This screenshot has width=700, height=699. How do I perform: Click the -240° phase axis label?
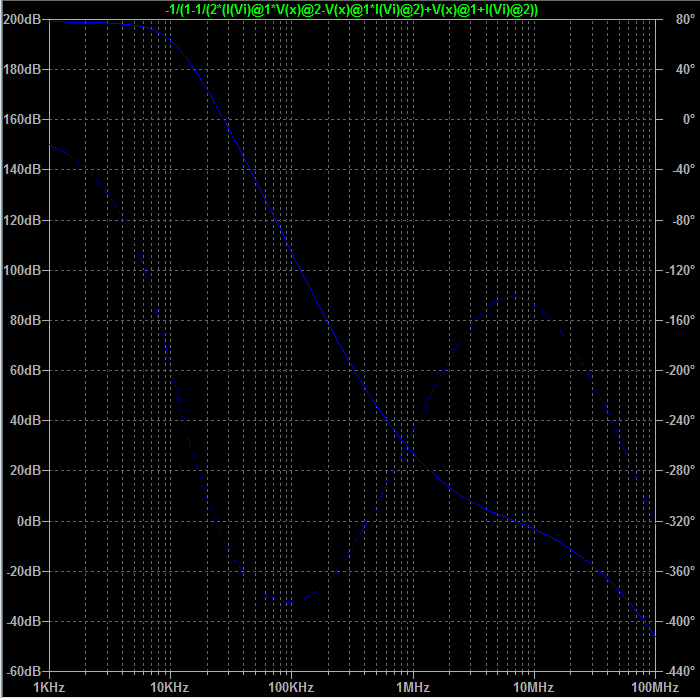(x=680, y=420)
